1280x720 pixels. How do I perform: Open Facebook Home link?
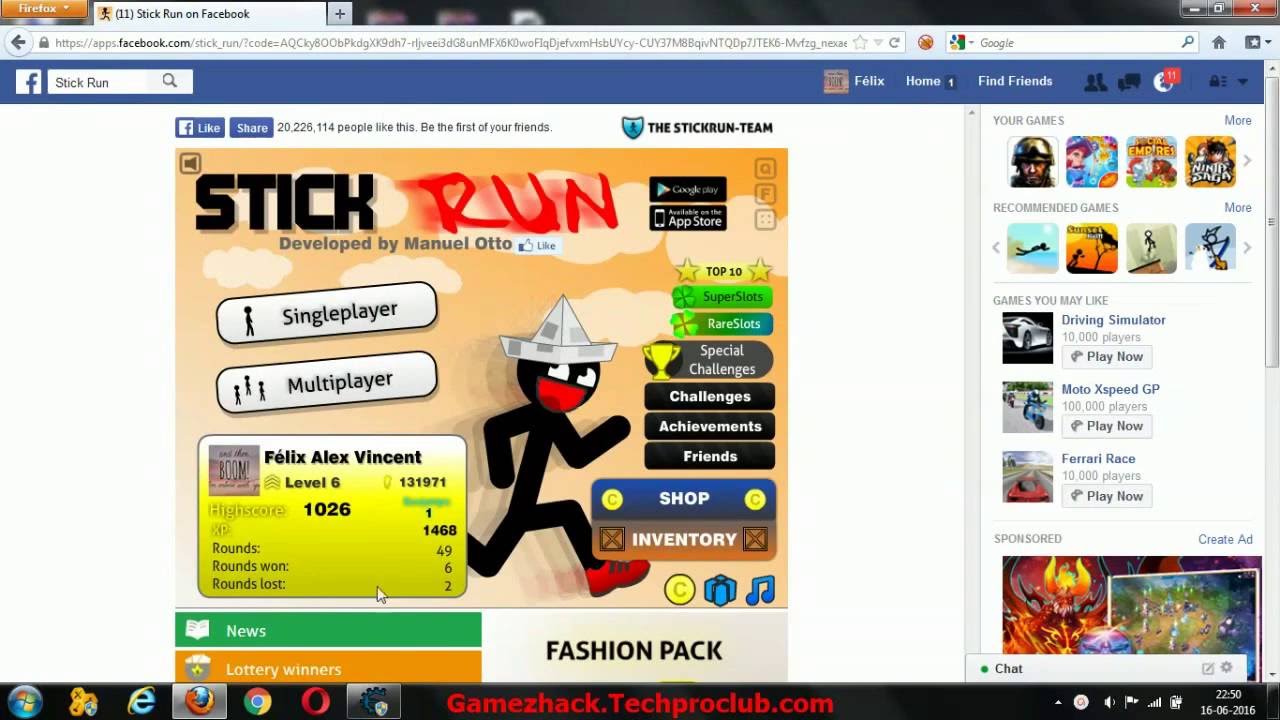pyautogui.click(x=923, y=81)
